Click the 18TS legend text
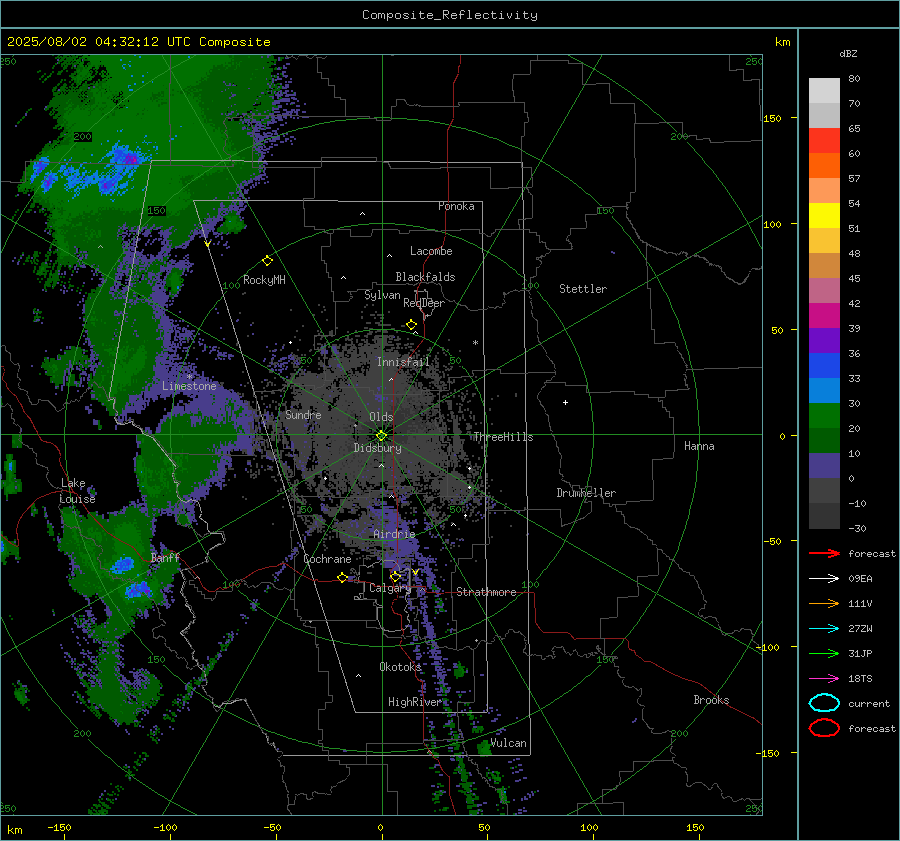Screen dimensions: 900x841 pyautogui.click(x=860, y=679)
